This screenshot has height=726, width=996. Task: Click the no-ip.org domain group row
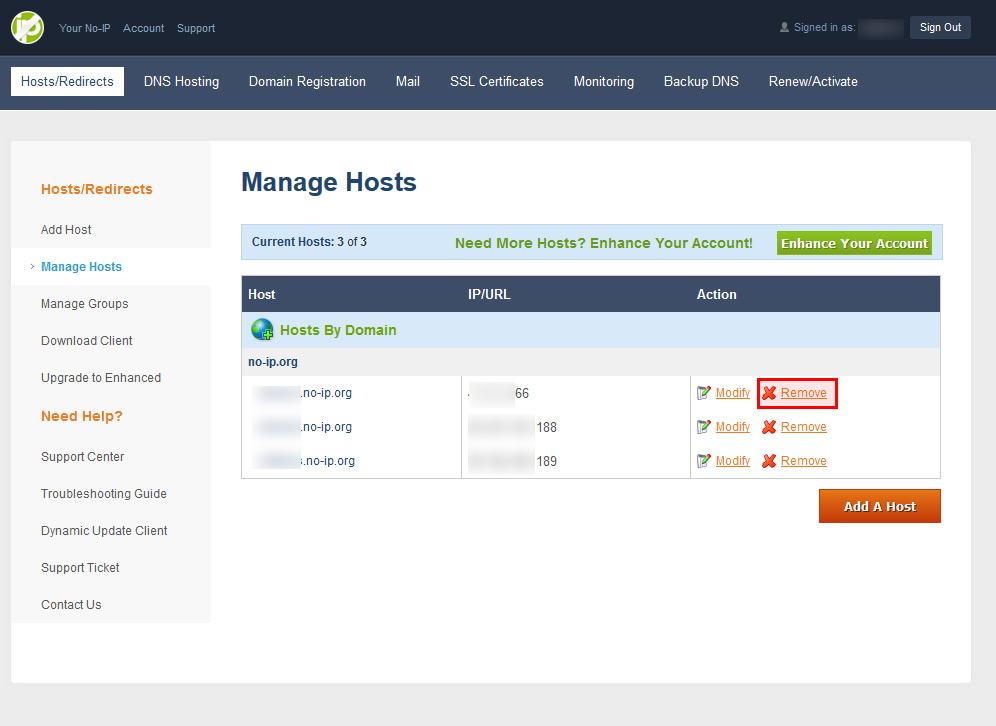591,361
